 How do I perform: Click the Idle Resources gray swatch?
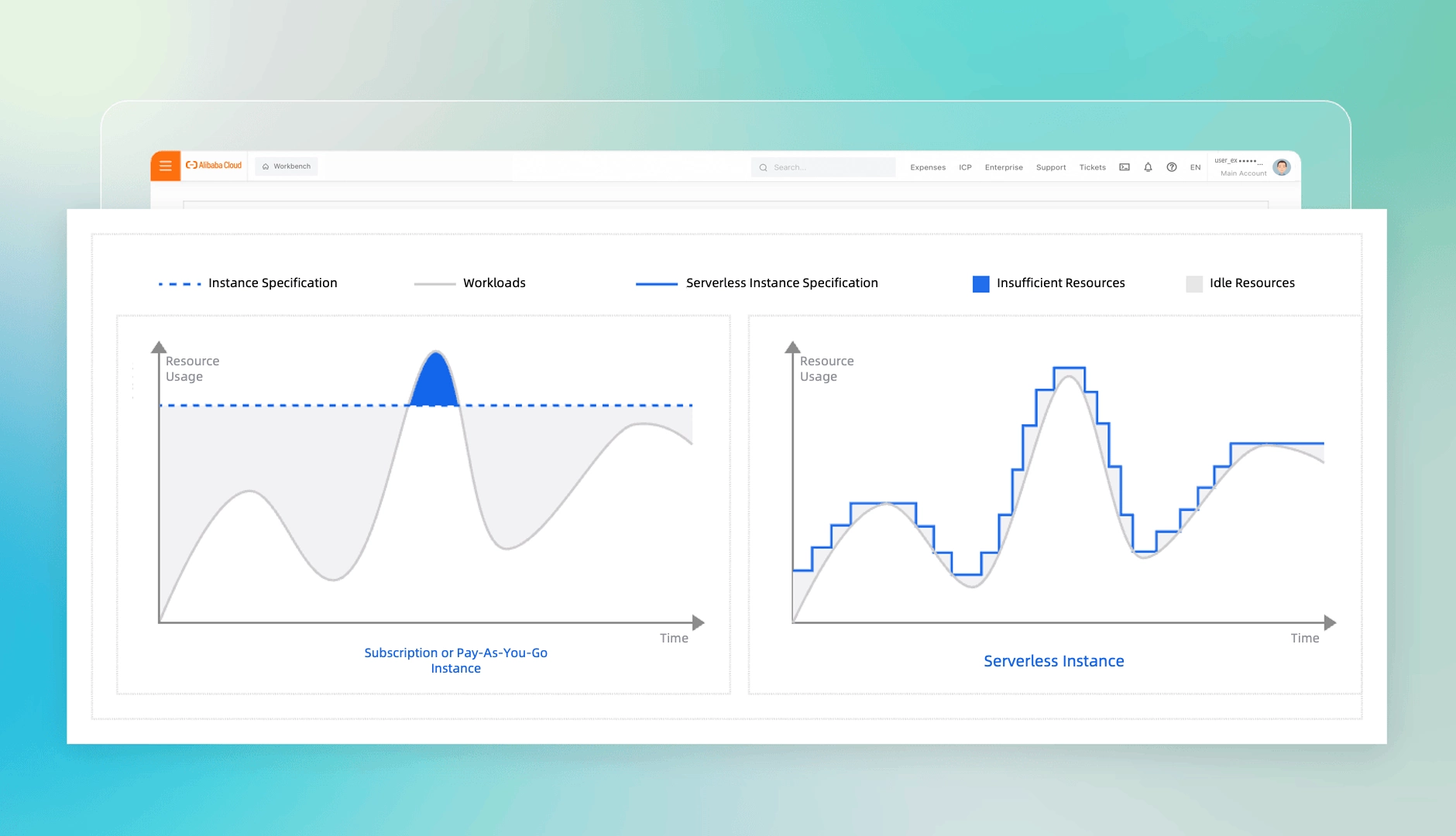point(1194,284)
